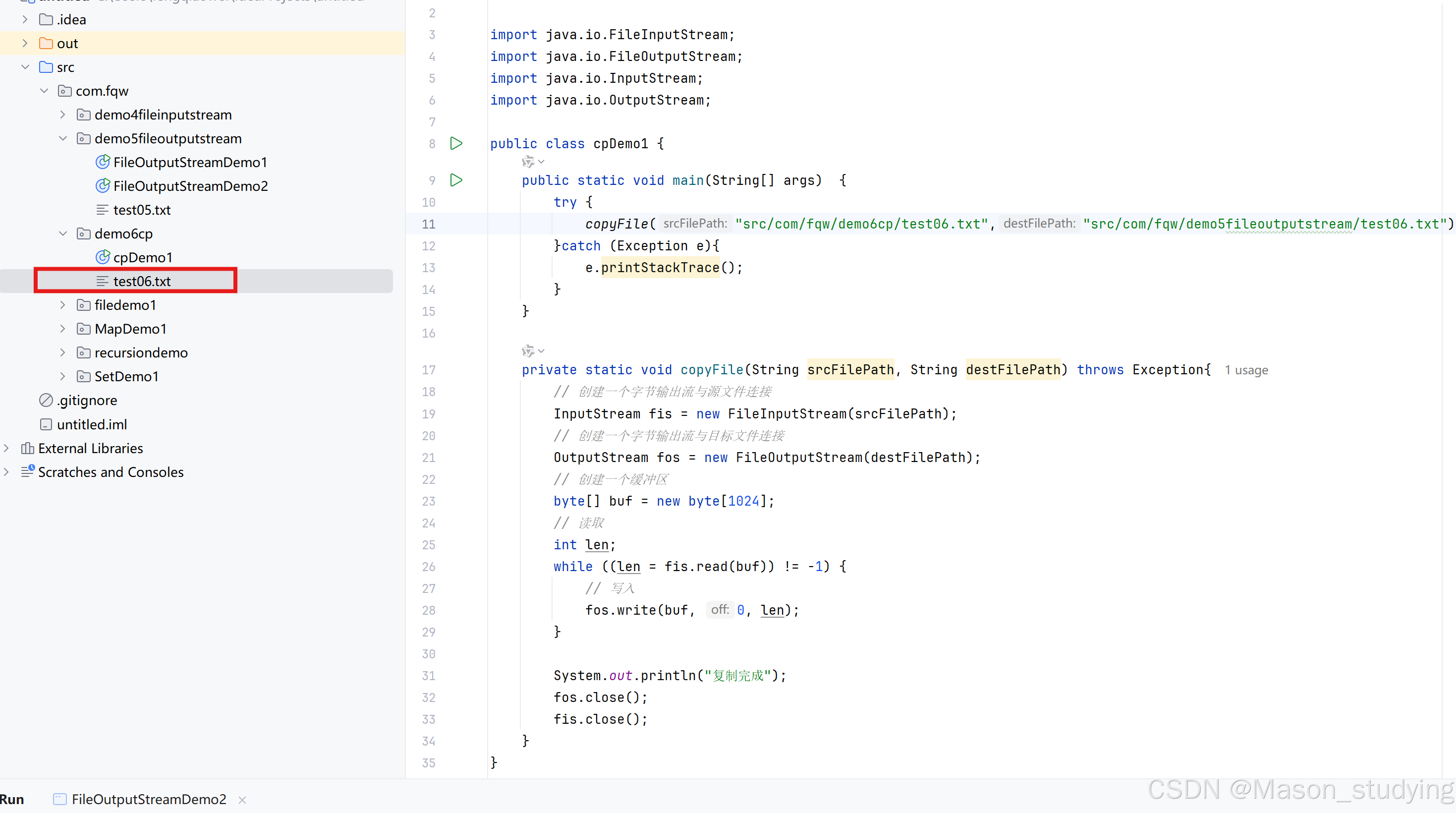Click run gutter icon beside main method
Screen dimensions: 1456x813
456,180
